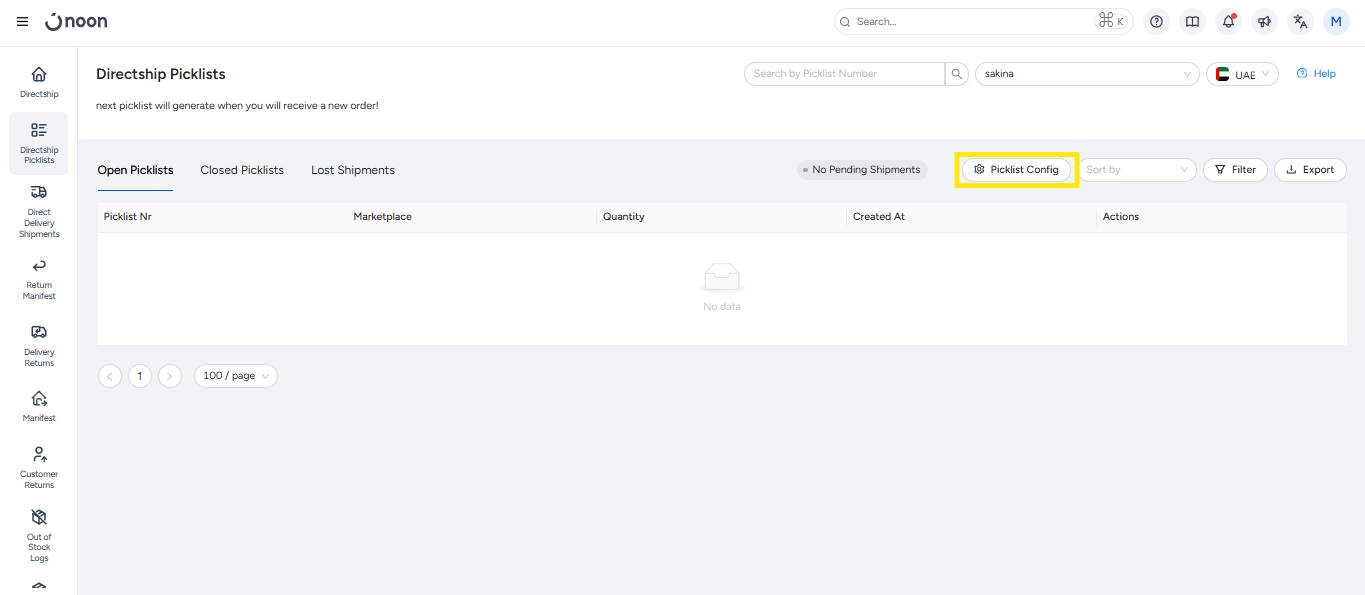Open the UAE country selector
Viewport: 1365px width, 595px height.
pyautogui.click(x=1242, y=74)
